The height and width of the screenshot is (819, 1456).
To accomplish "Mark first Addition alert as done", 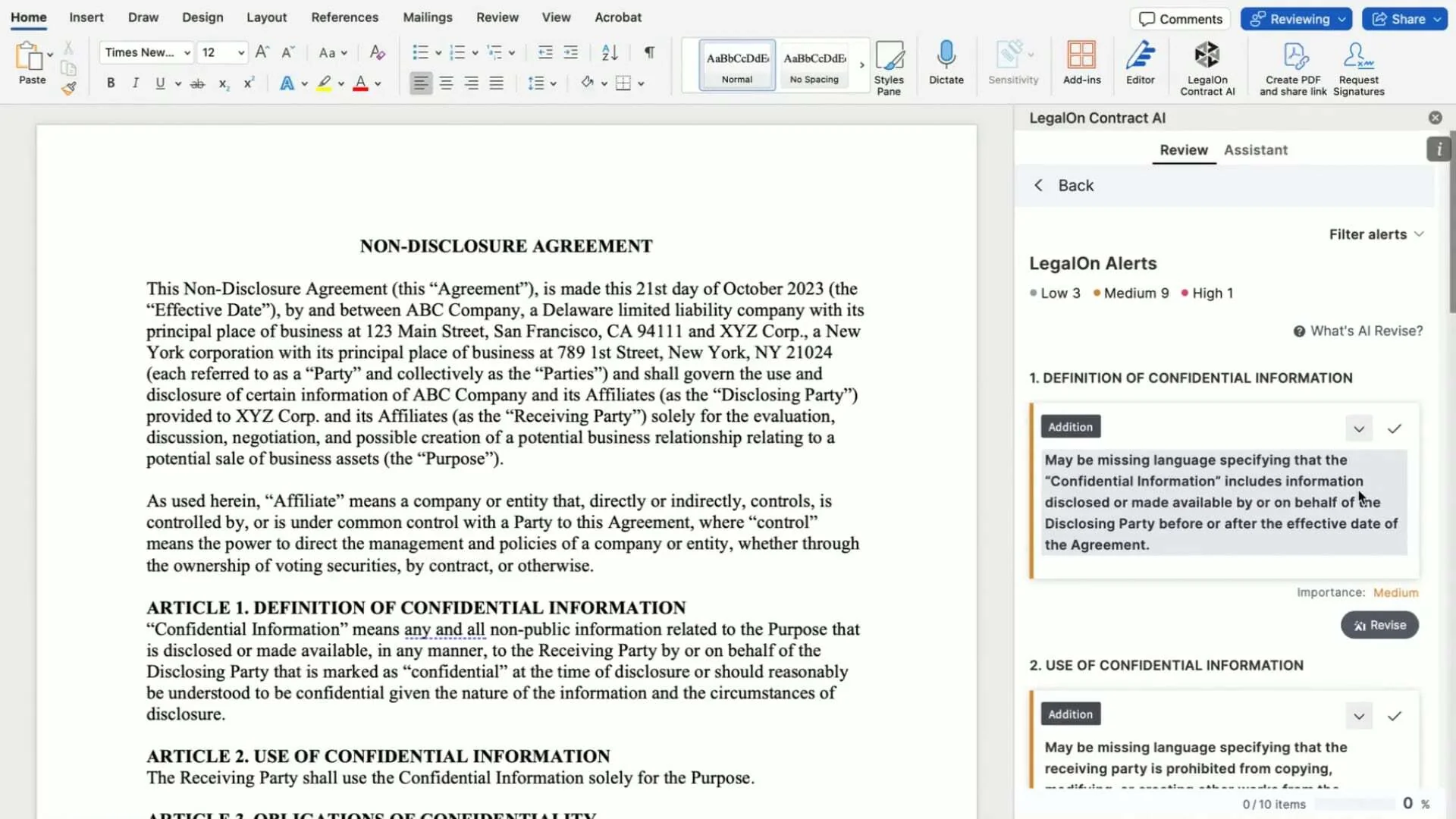I will (1394, 428).
